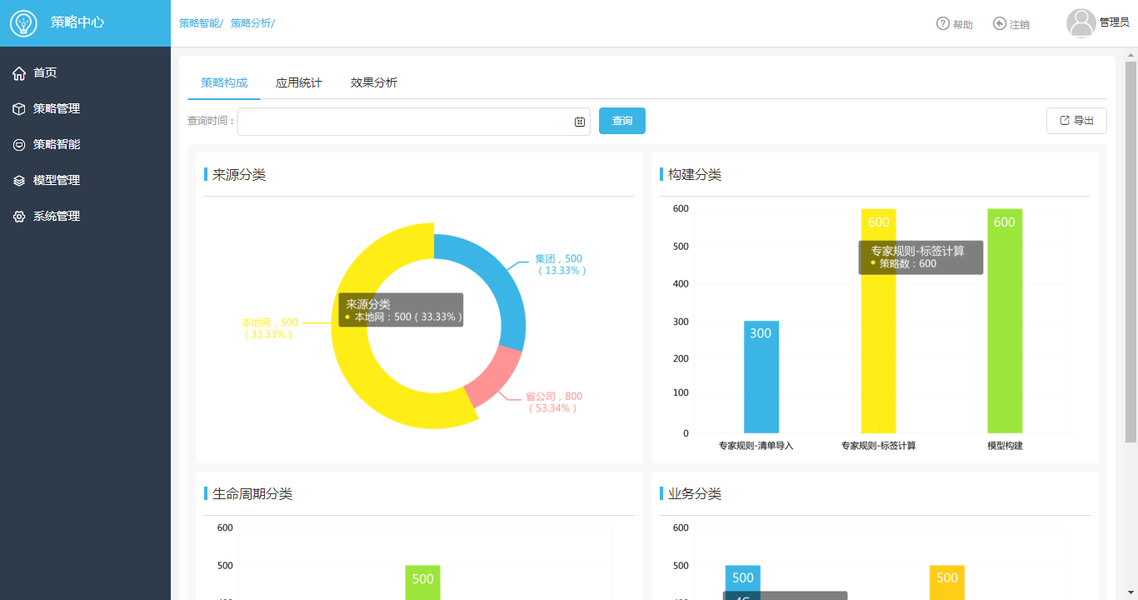The width and height of the screenshot is (1138, 600).
Task: Click the 生命周期分类 panel title
Action: click(x=252, y=494)
